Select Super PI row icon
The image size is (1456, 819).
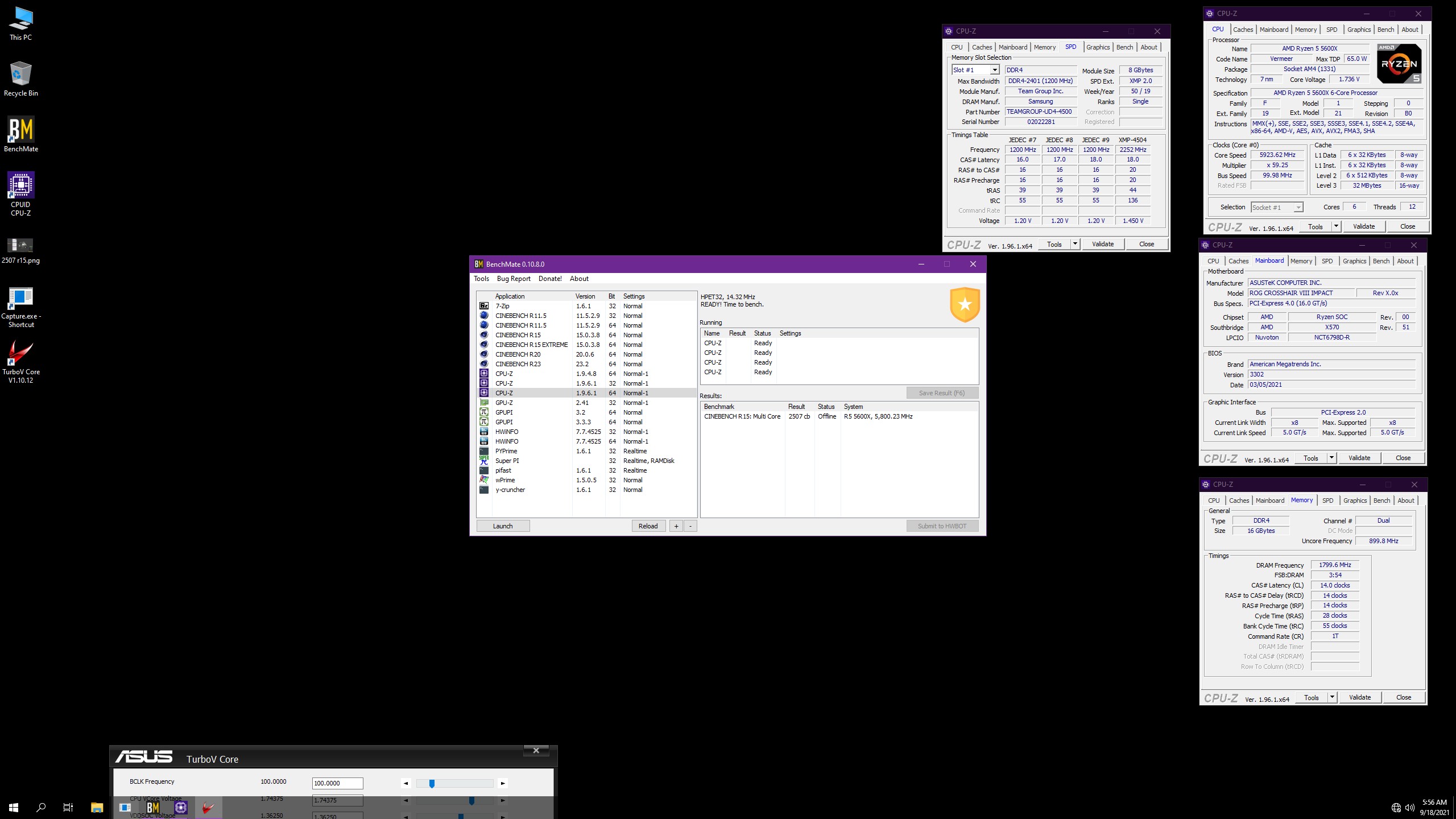[484, 461]
